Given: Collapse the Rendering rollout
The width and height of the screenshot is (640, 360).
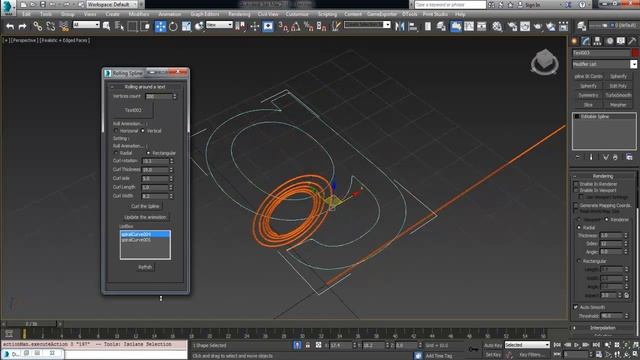Looking at the screenshot, I should [x=603, y=176].
